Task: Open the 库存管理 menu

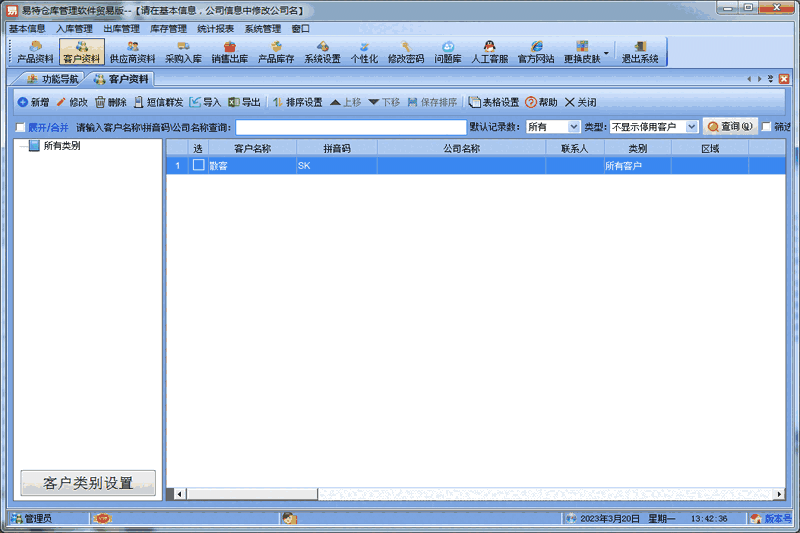Action: coord(168,29)
